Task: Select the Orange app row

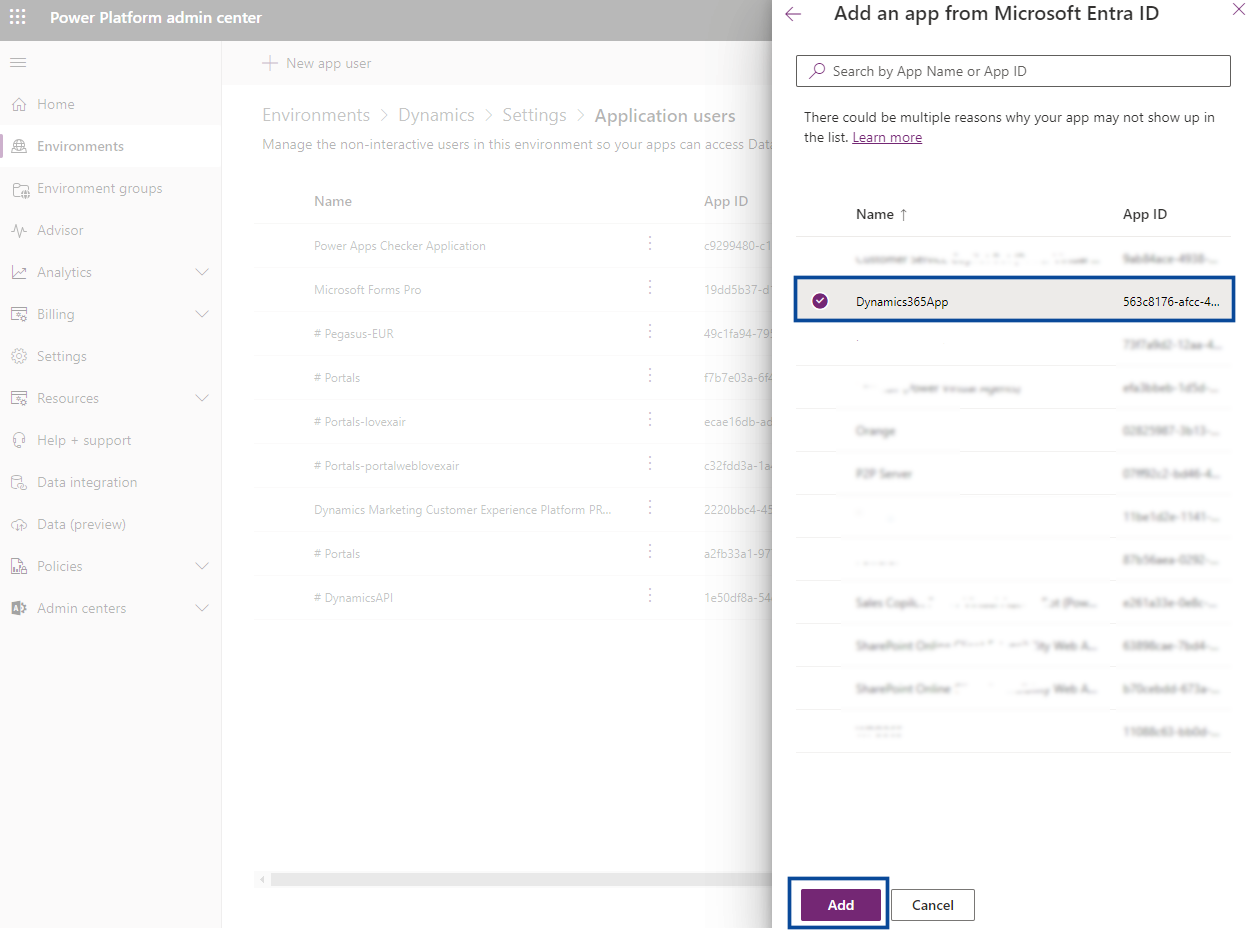Action: pyautogui.click(x=1013, y=431)
